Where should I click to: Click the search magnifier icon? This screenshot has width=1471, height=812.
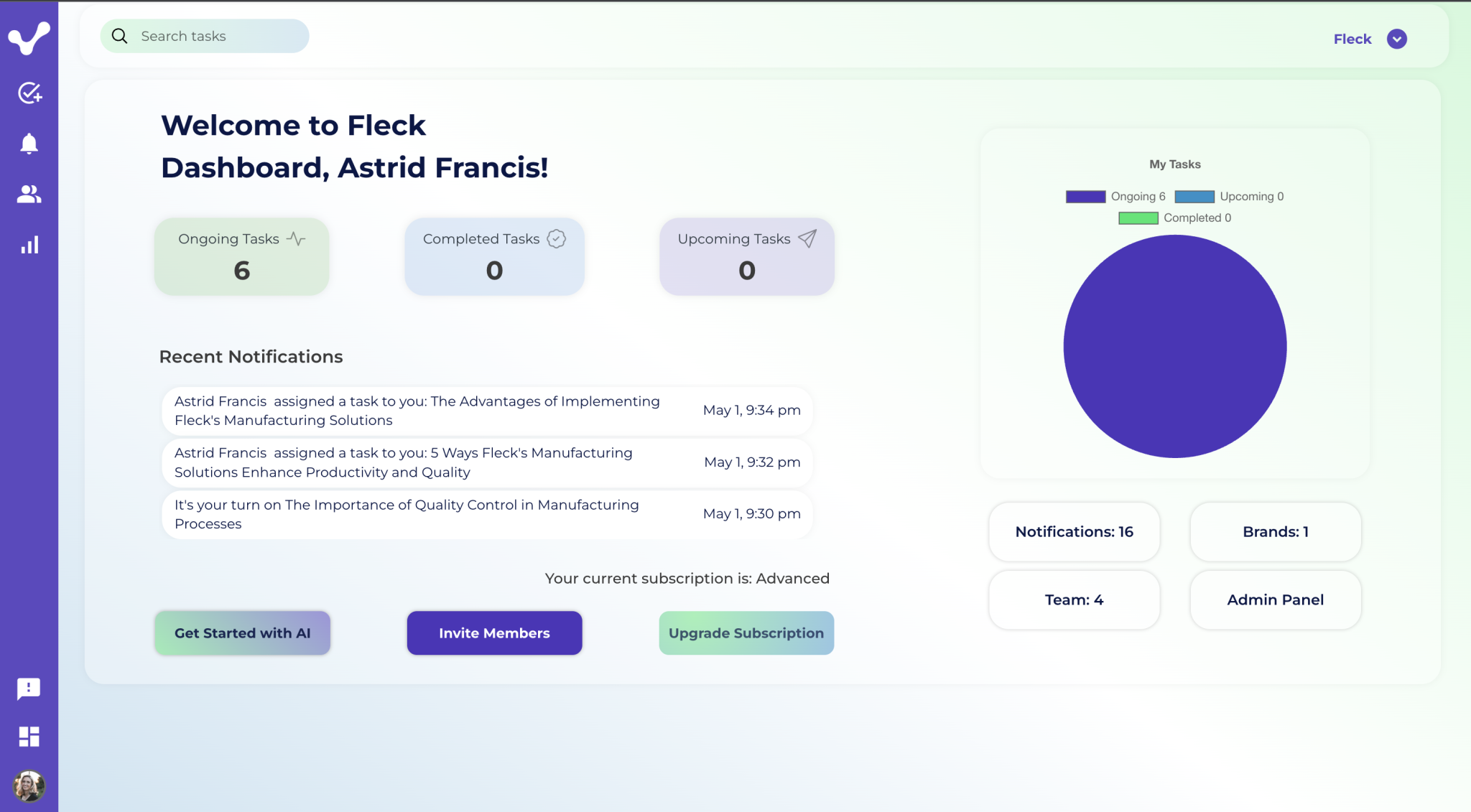(120, 36)
